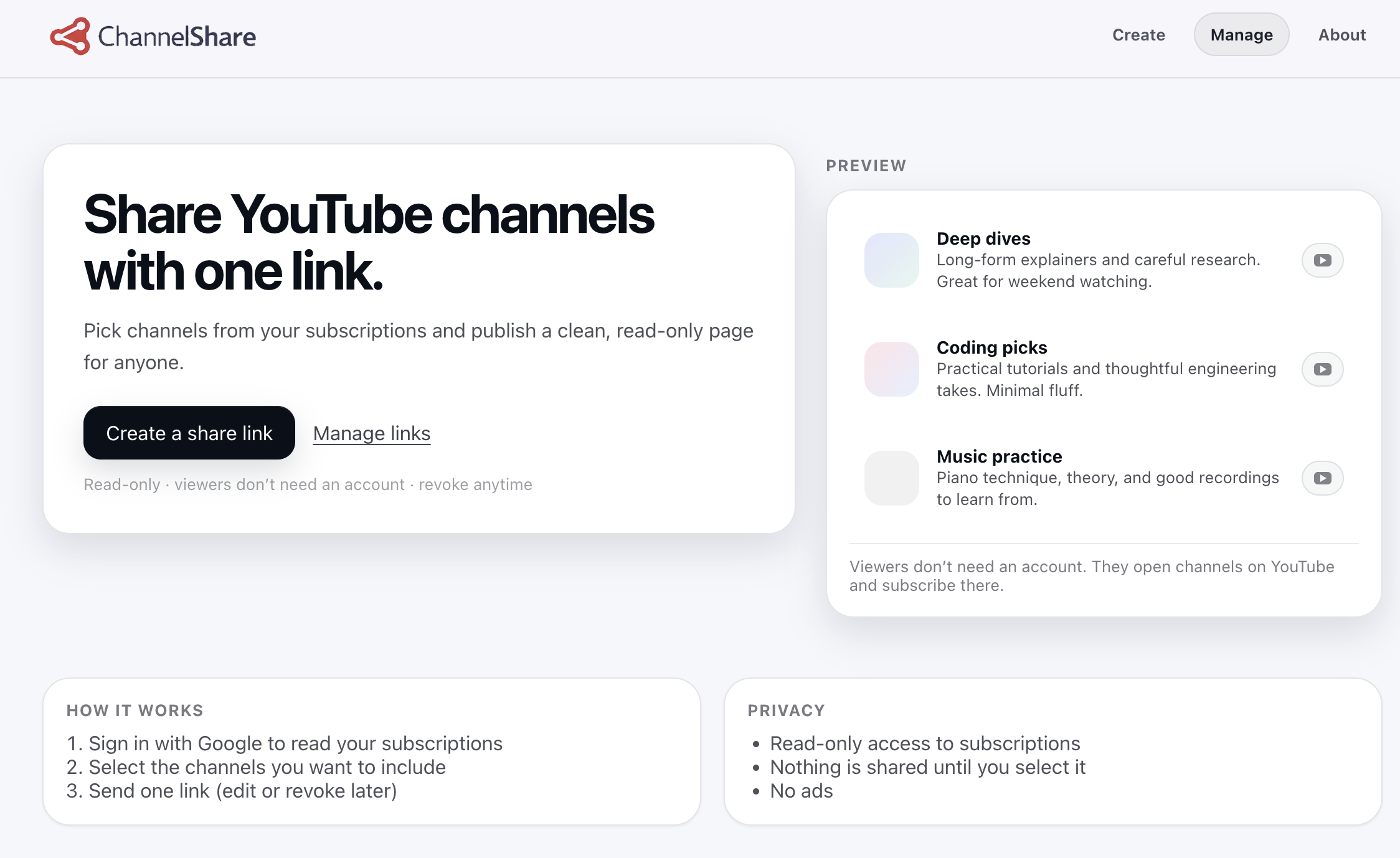This screenshot has width=1400, height=858.
Task: Open the Create page from the navbar
Action: (1138, 35)
